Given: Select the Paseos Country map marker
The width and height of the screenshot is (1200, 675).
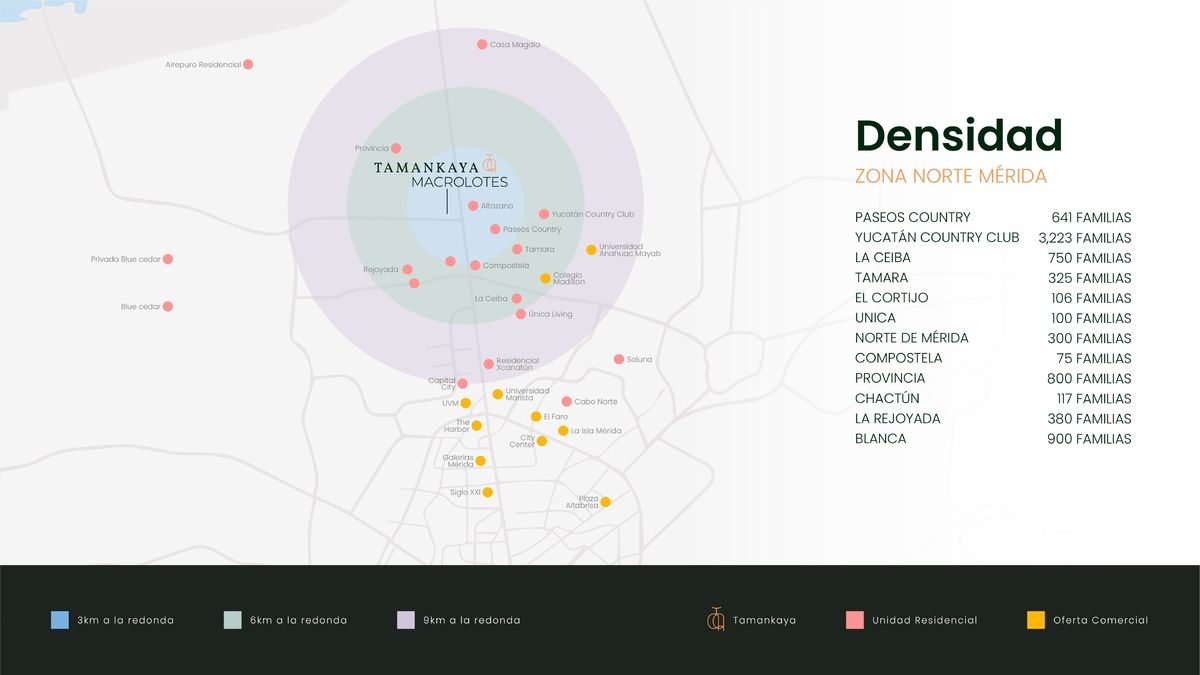Looking at the screenshot, I should pos(495,229).
